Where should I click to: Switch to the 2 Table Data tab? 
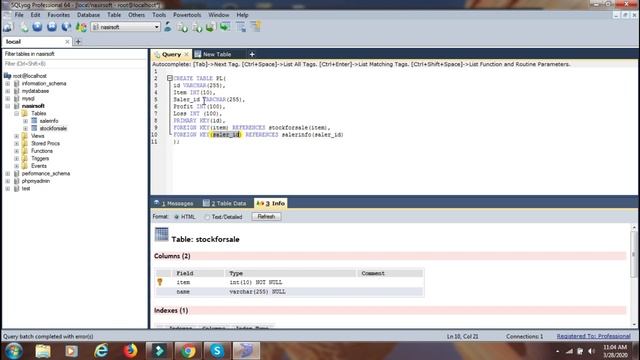coord(225,203)
